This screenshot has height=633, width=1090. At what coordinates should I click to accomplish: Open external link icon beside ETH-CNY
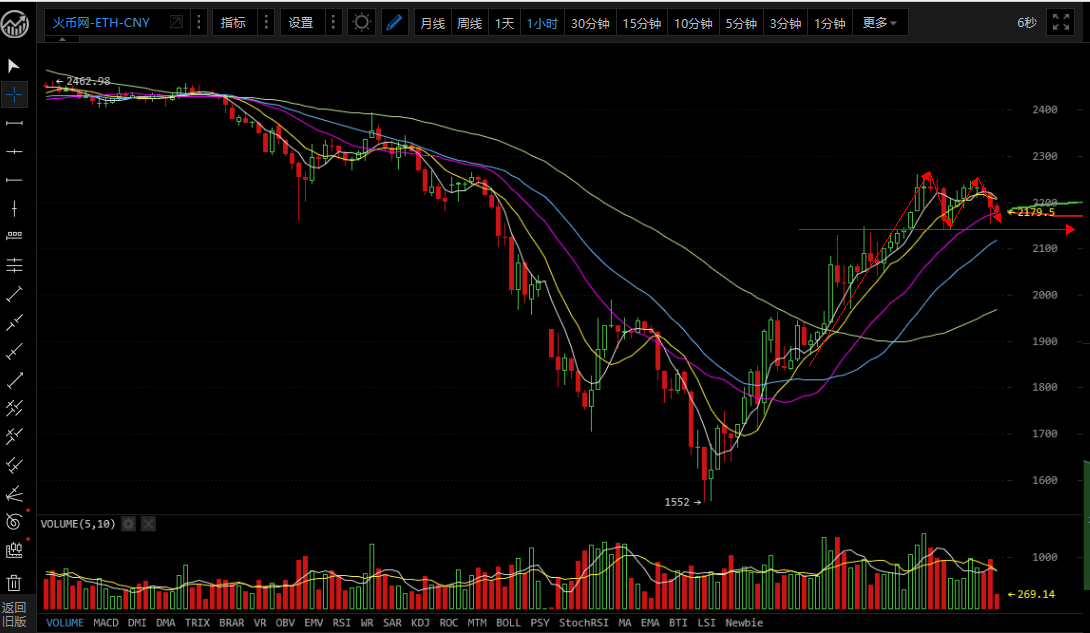[176, 22]
